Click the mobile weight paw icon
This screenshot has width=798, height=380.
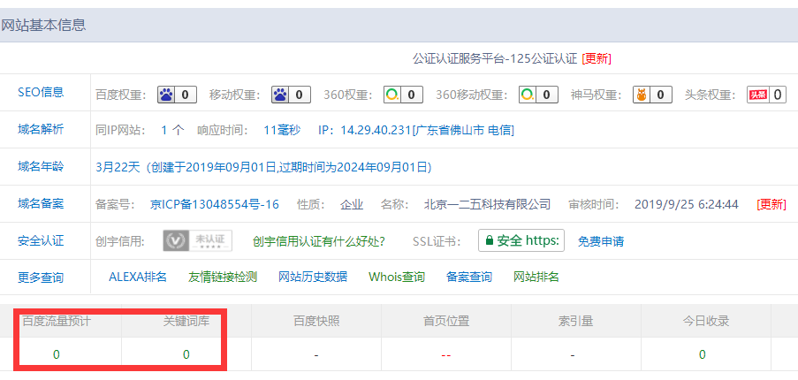[x=291, y=95]
